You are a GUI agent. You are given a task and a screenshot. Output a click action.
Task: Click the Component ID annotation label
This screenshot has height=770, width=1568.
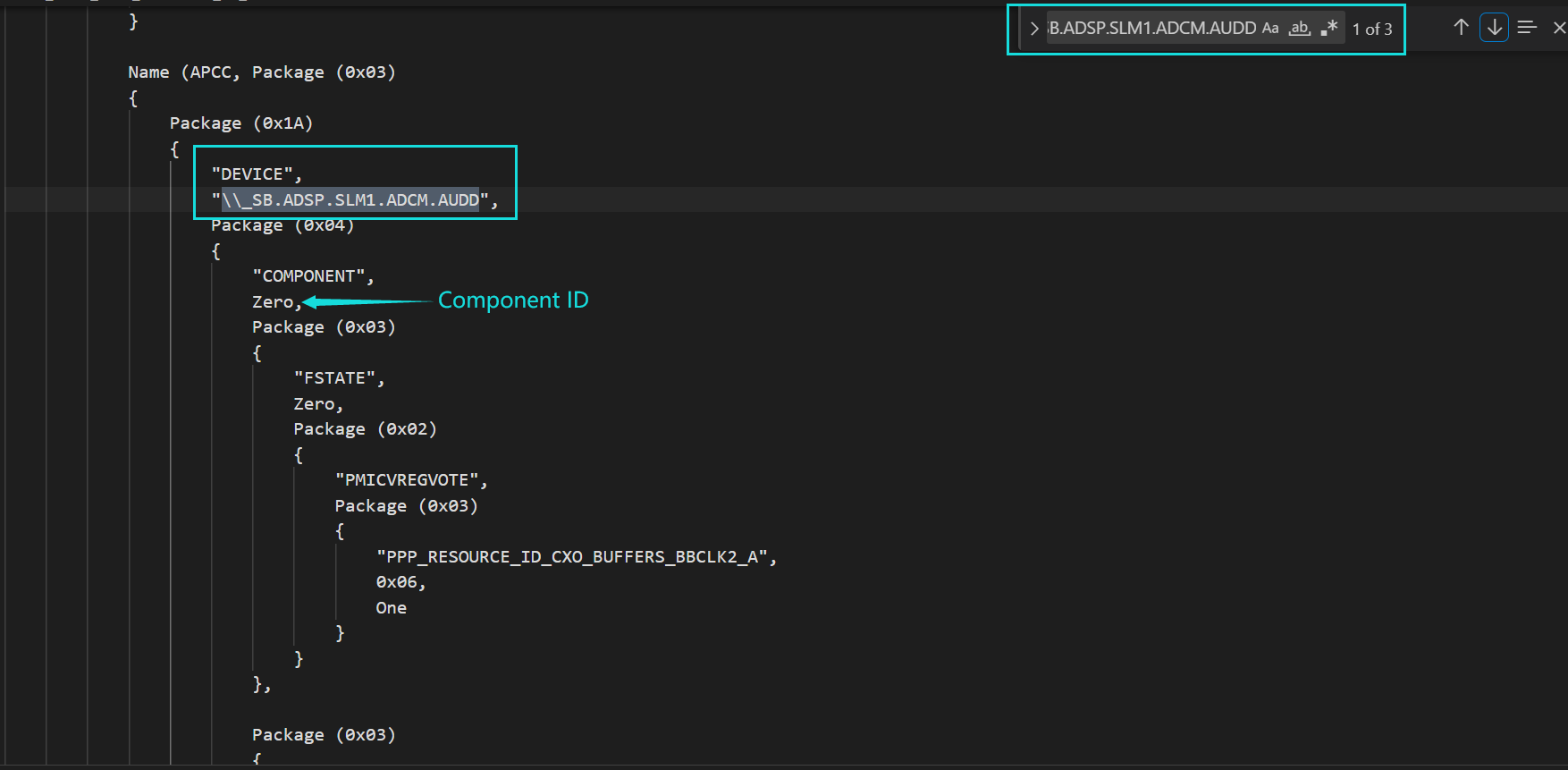[513, 300]
